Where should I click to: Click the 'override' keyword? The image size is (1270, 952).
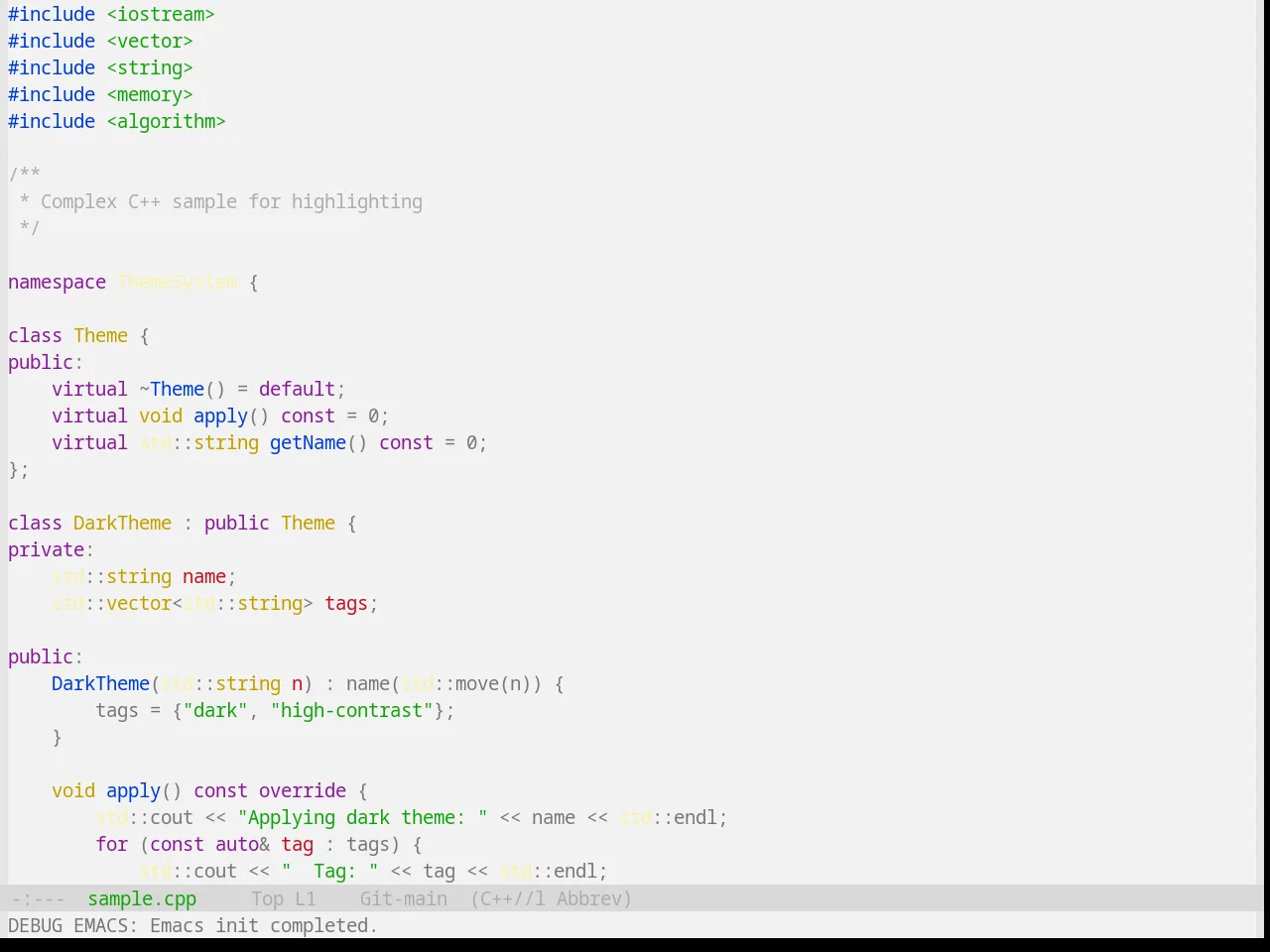point(303,790)
